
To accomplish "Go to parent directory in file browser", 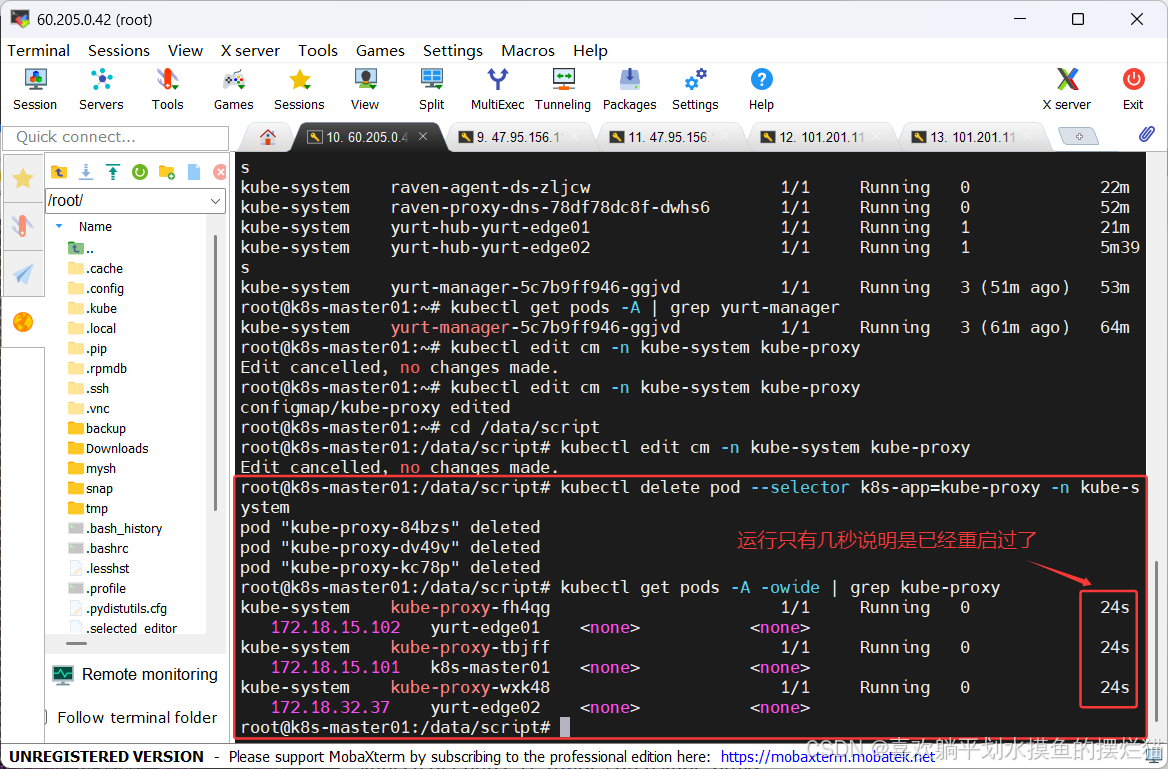I will [59, 172].
